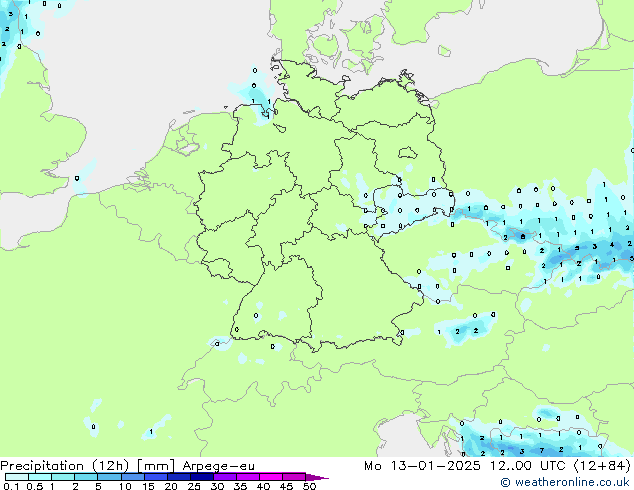Click the word 'Precipitation' in the title
Viewport: 634px width, 490px height.
pos(42,466)
